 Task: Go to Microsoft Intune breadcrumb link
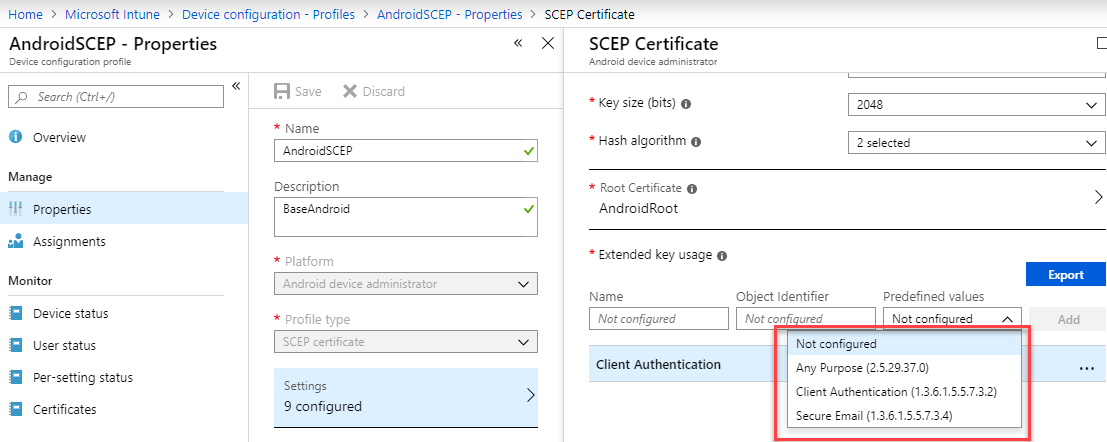click(112, 13)
